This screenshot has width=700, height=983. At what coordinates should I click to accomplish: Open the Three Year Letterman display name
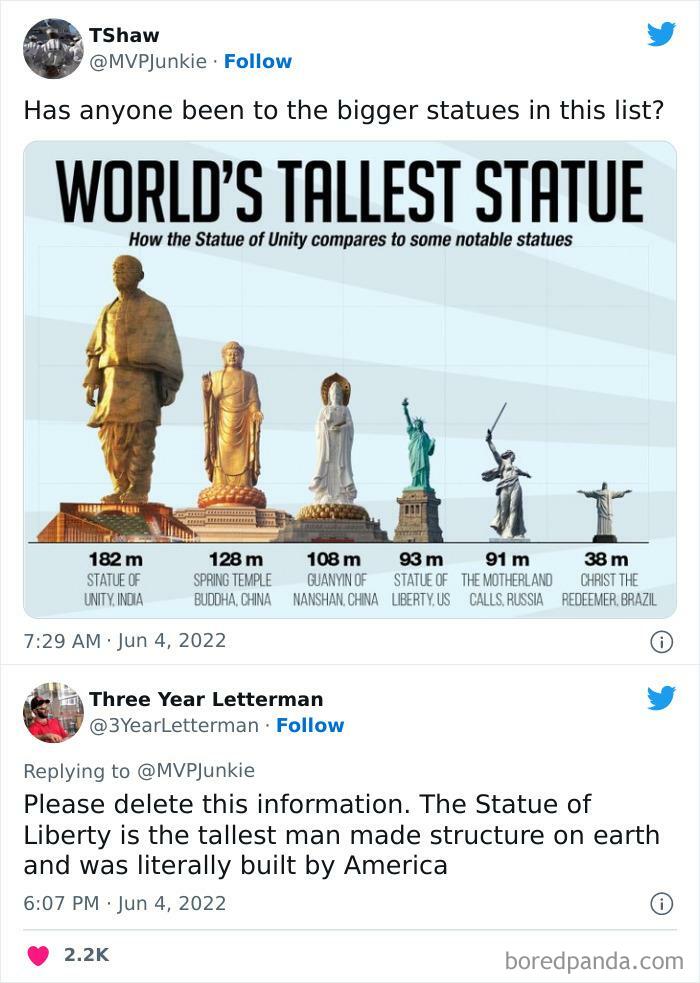coord(206,699)
